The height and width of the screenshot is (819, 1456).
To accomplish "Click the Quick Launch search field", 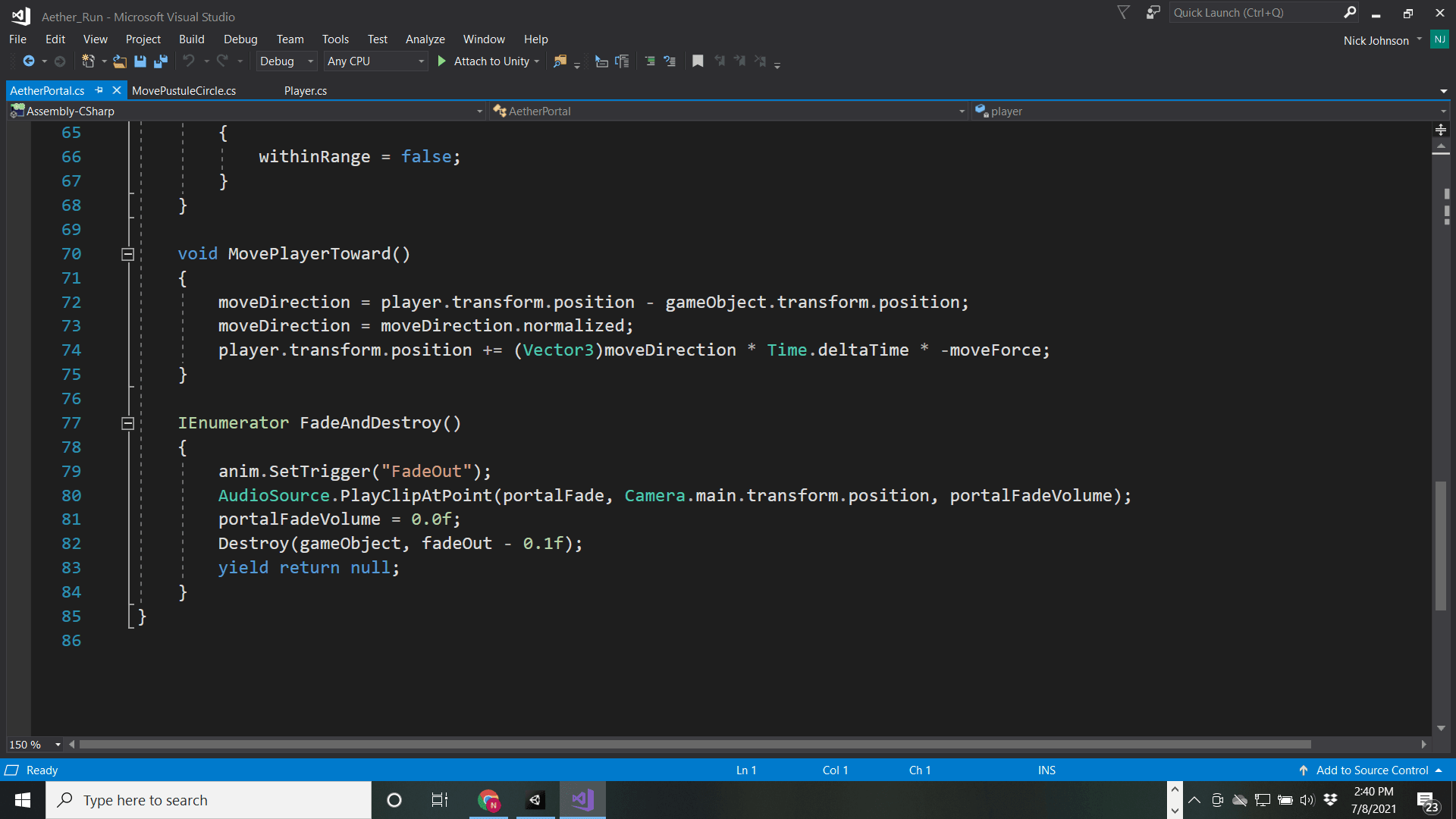I will 1255,13.
